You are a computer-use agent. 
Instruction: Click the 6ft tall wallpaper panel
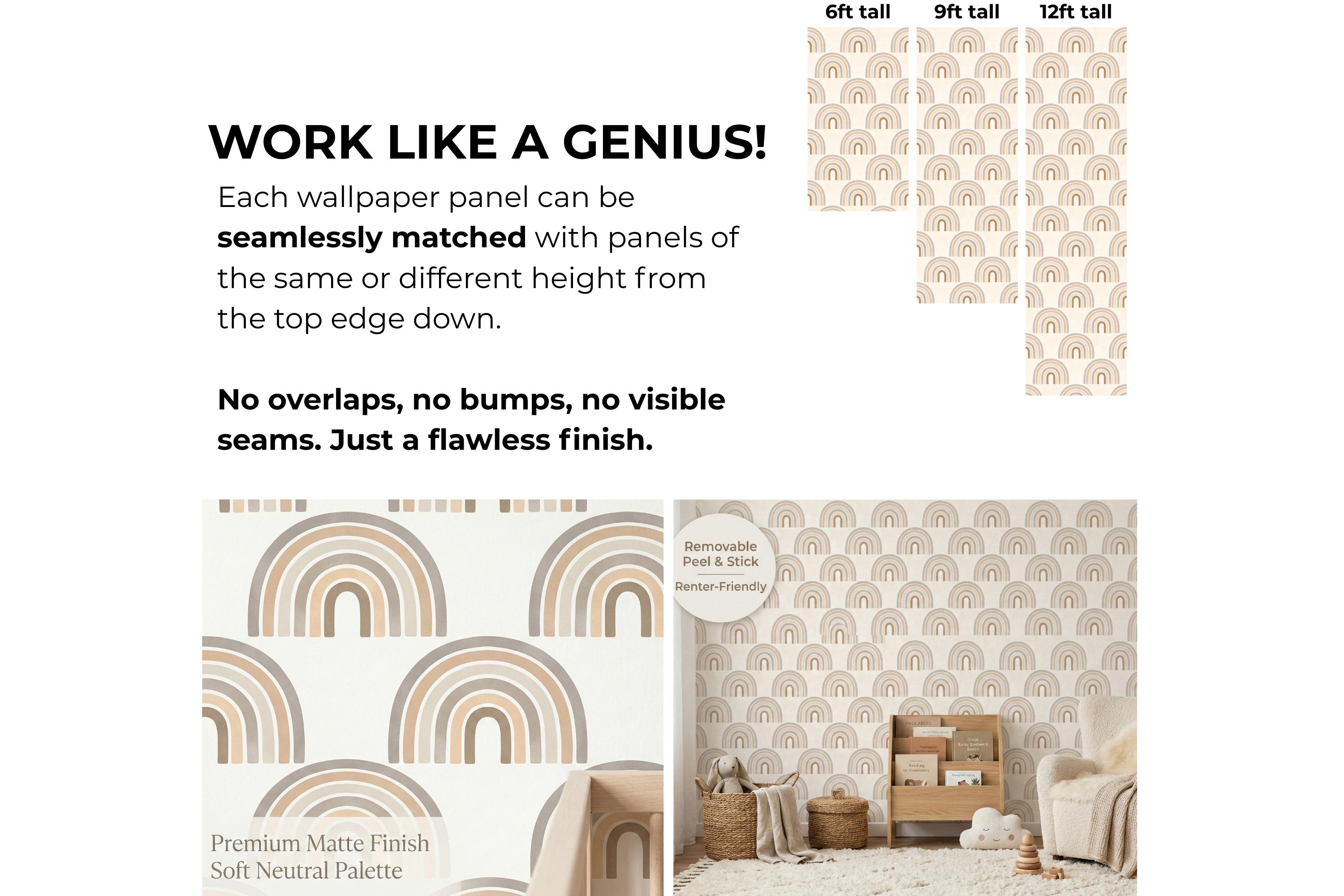point(858,119)
